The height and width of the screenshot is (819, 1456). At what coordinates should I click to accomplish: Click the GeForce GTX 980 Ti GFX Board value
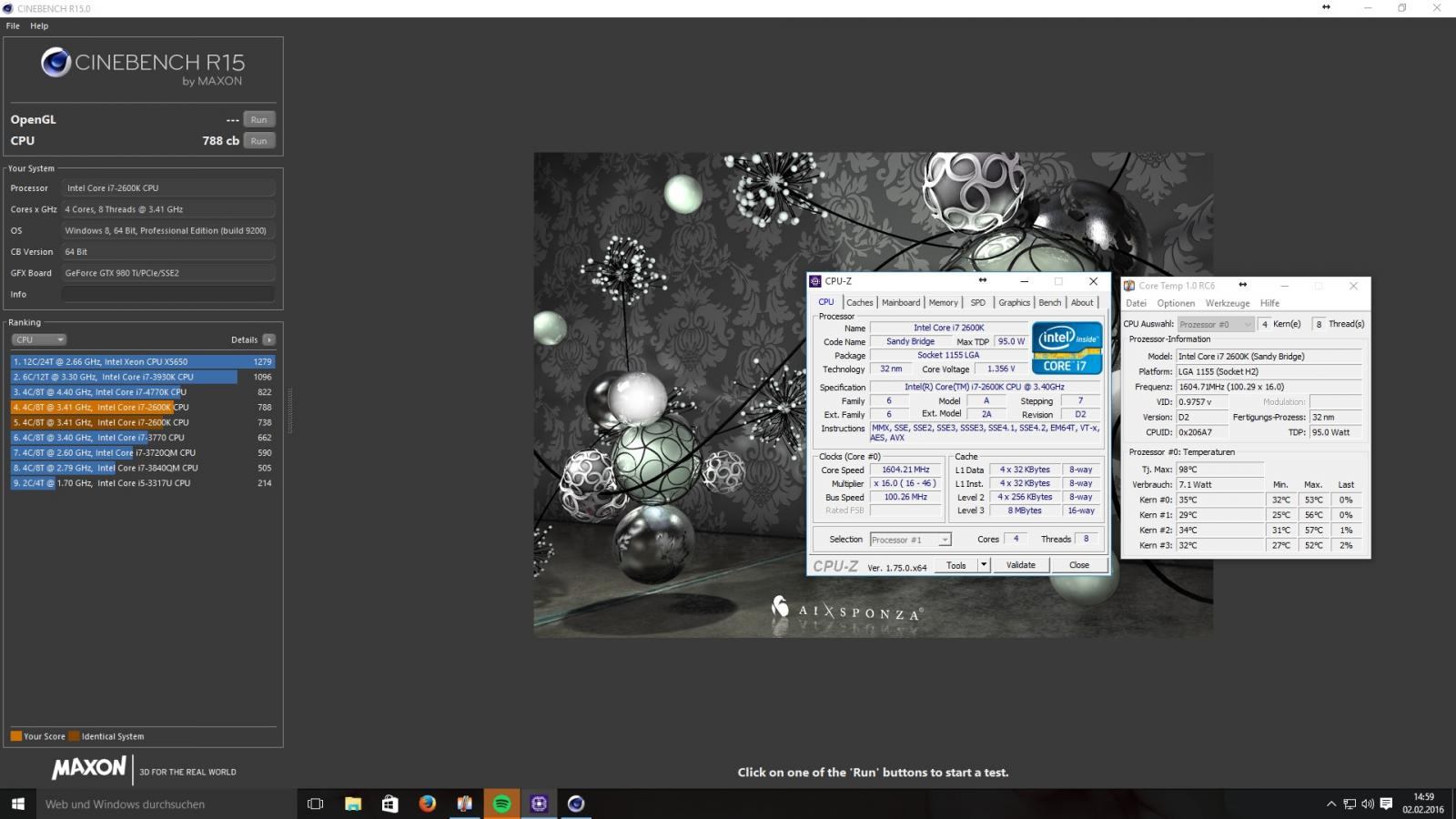[x=168, y=273]
